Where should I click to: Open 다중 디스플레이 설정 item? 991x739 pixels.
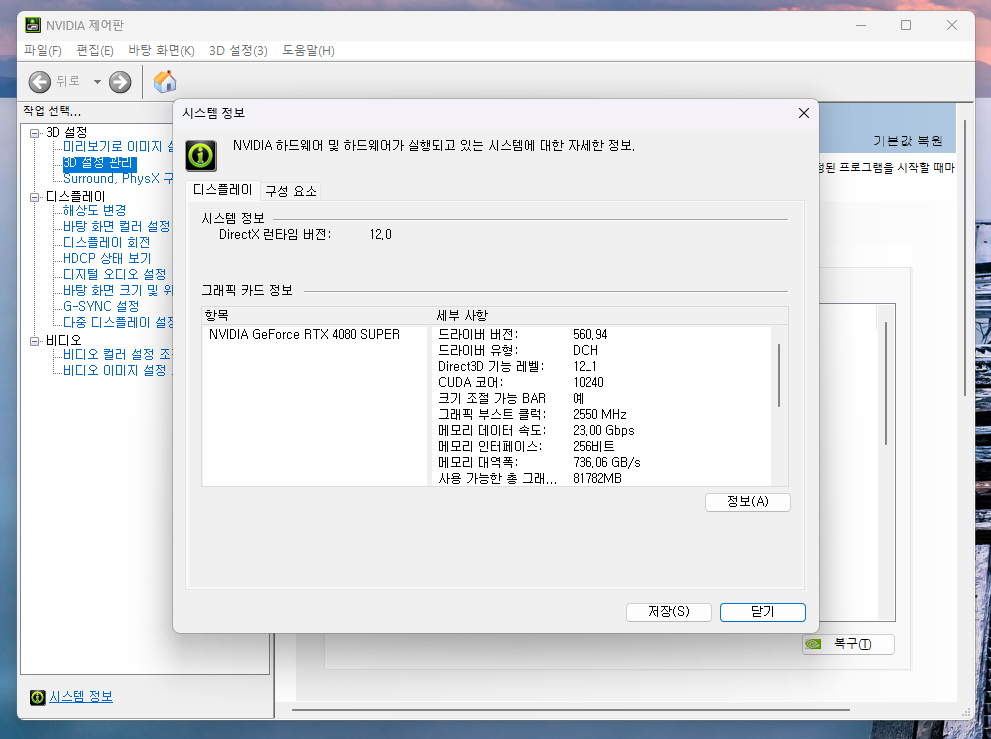point(118,322)
